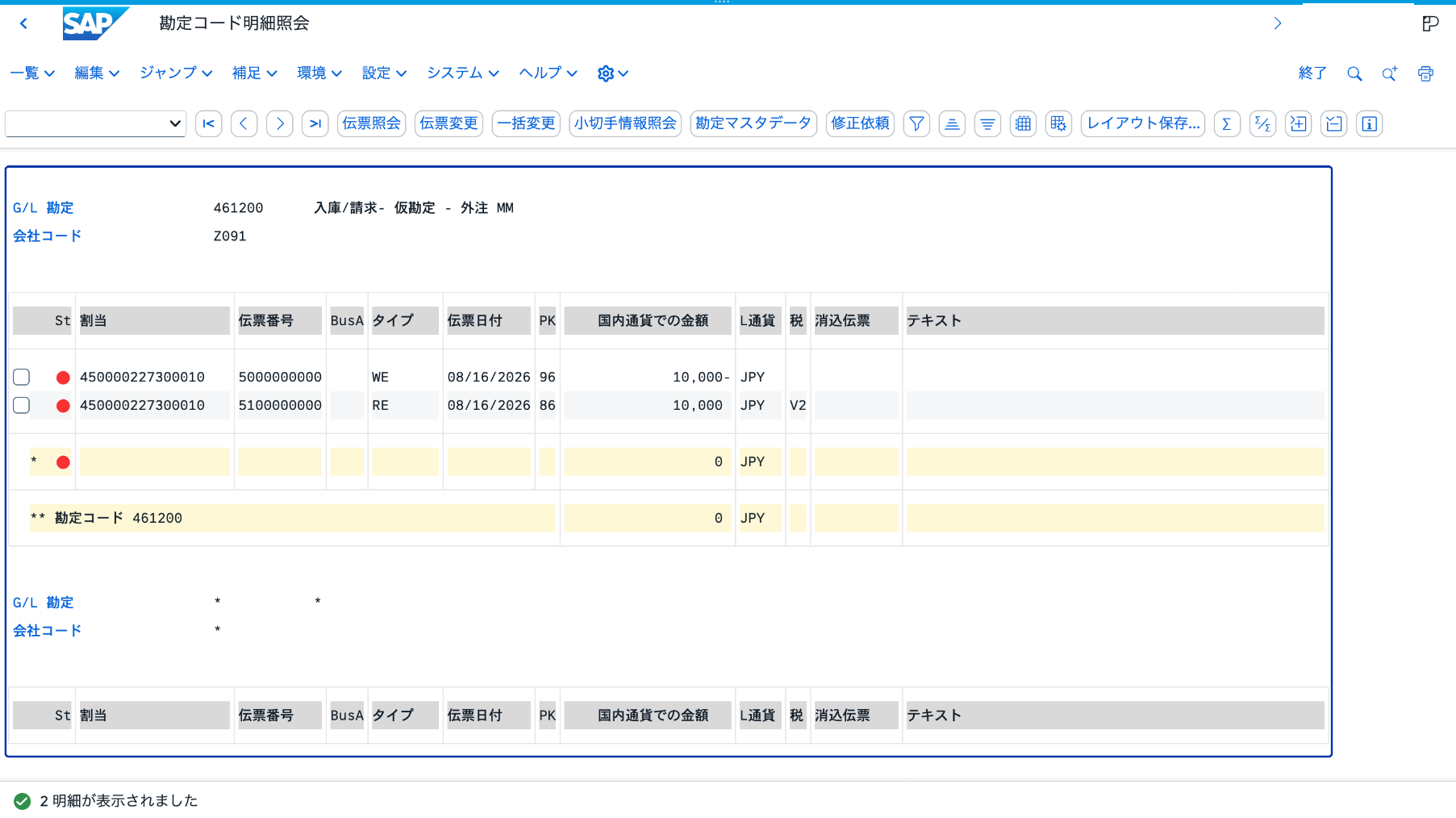The image size is (1456, 818).
Task: Click the 小切手情報照会 button
Action: click(x=625, y=123)
